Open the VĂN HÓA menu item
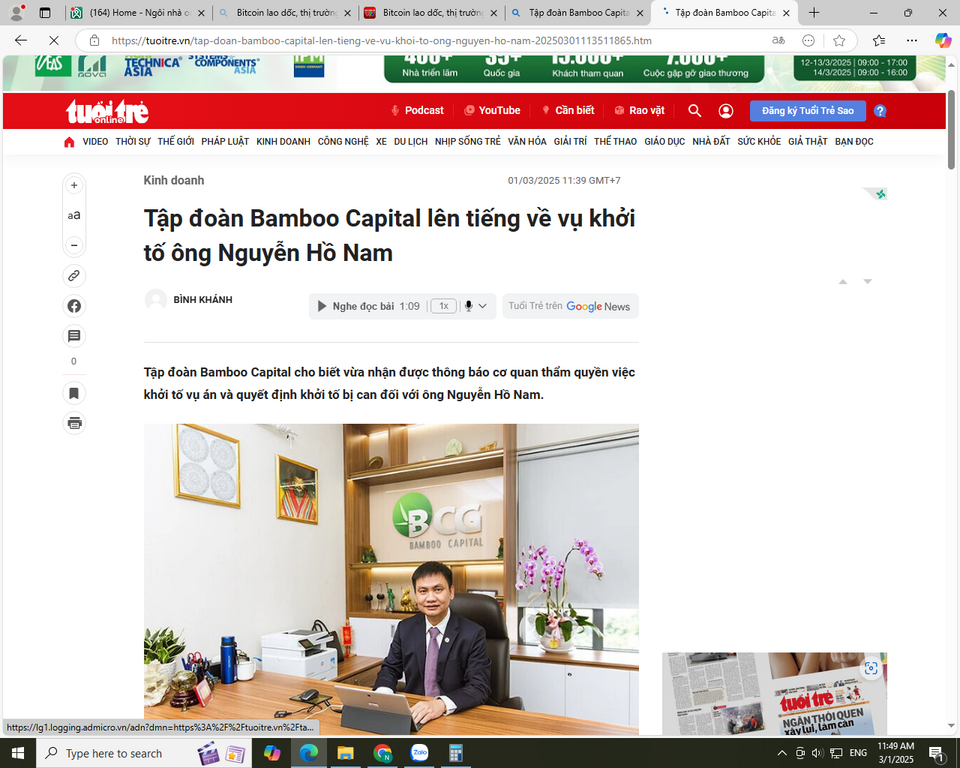This screenshot has height=768, width=960. [x=527, y=142]
